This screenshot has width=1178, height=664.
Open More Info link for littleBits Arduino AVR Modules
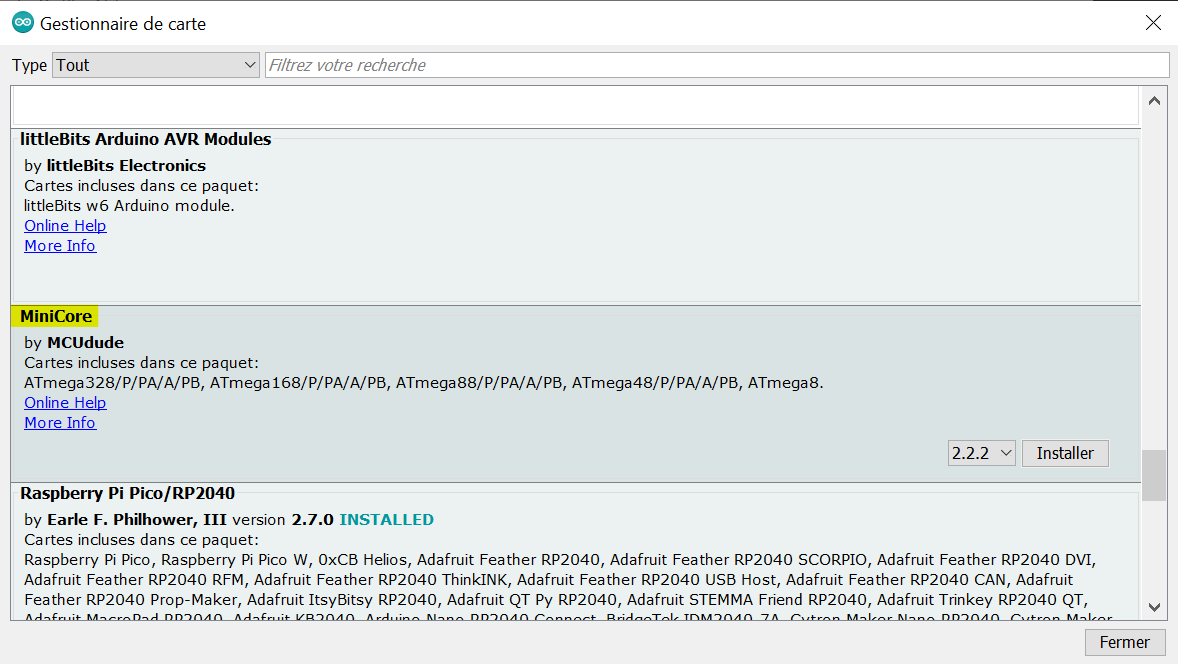click(x=60, y=246)
